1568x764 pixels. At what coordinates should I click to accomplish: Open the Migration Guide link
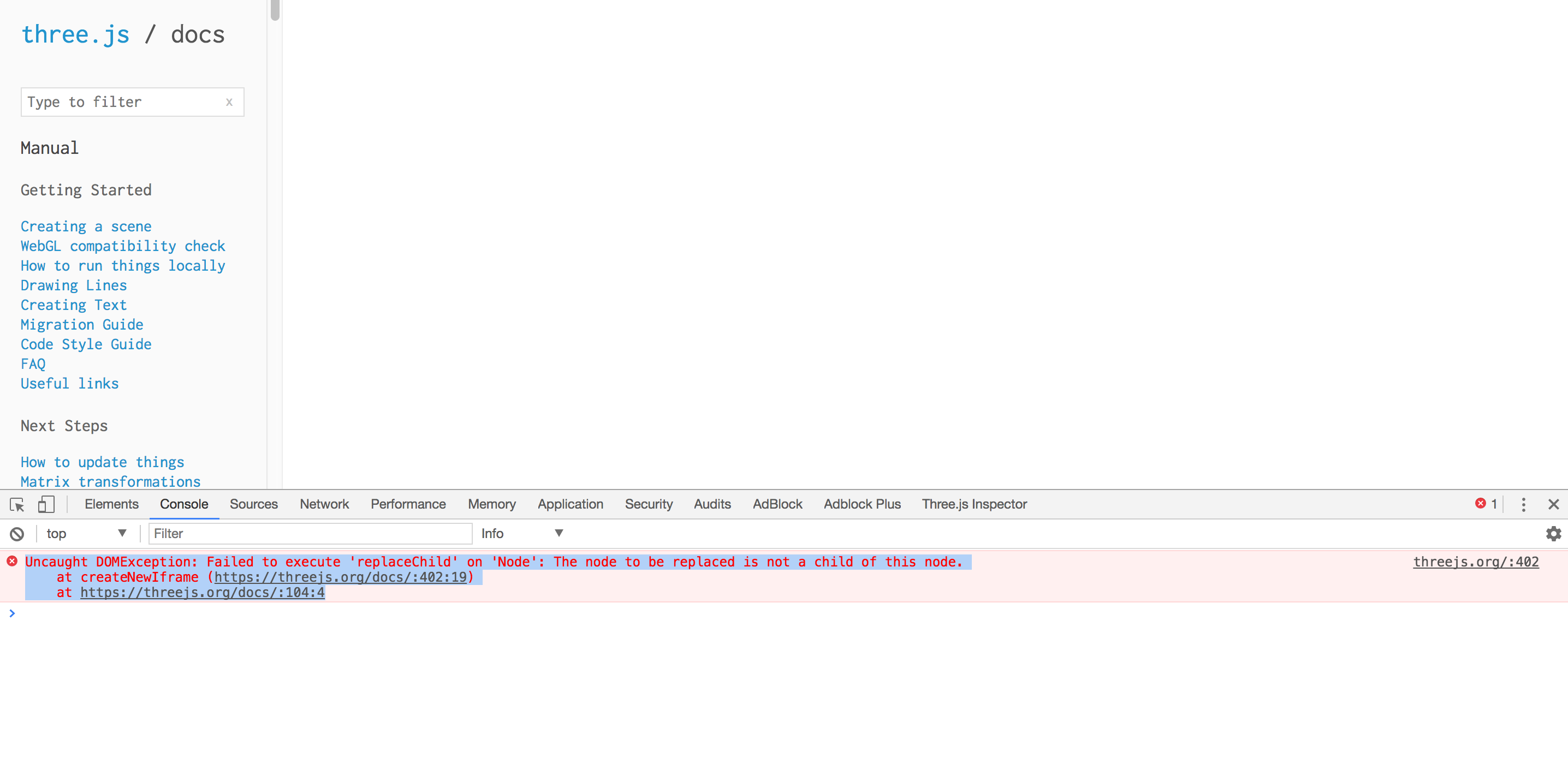tap(82, 324)
